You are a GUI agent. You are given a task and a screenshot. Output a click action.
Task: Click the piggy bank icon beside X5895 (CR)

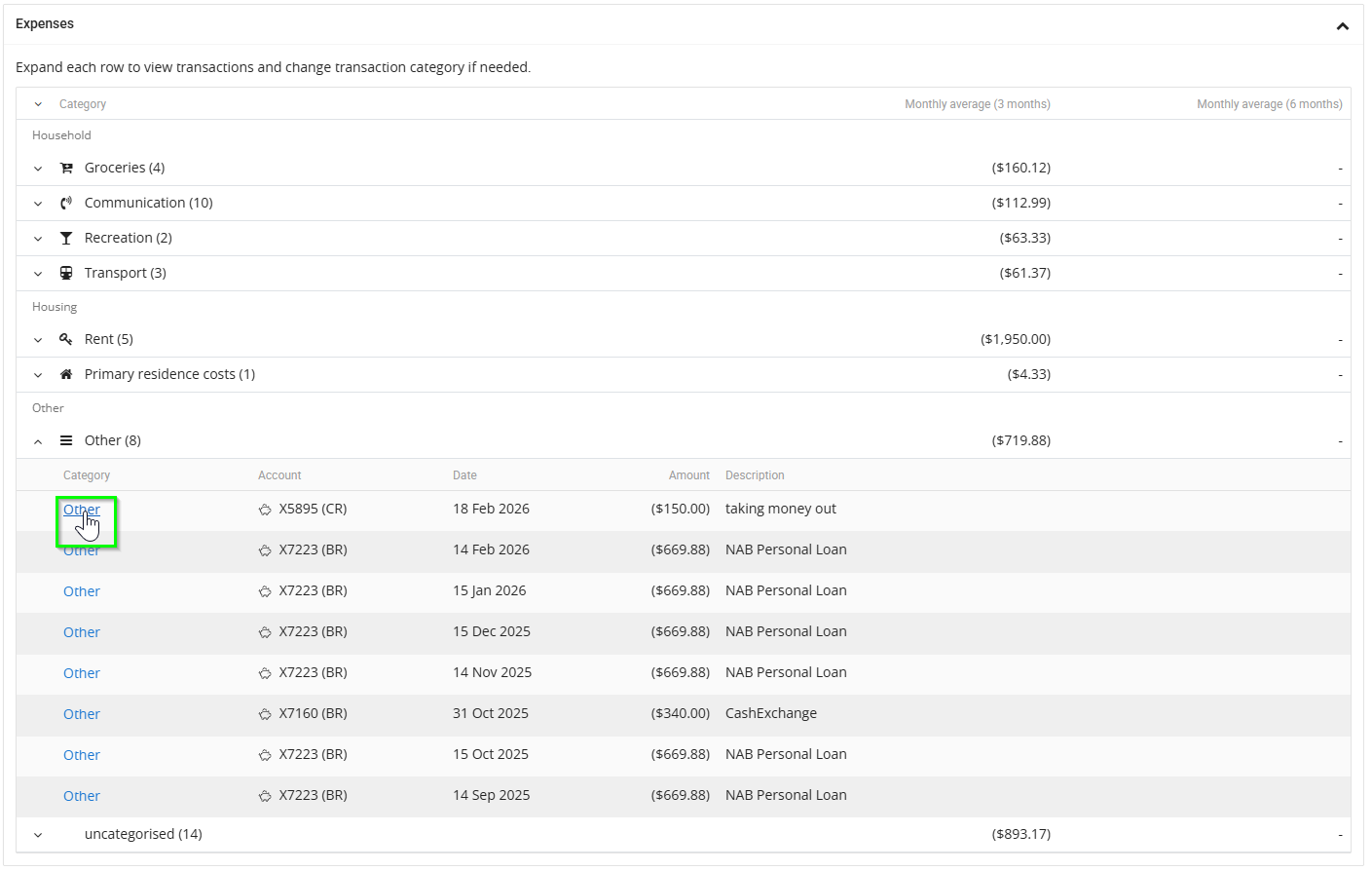[x=265, y=510]
